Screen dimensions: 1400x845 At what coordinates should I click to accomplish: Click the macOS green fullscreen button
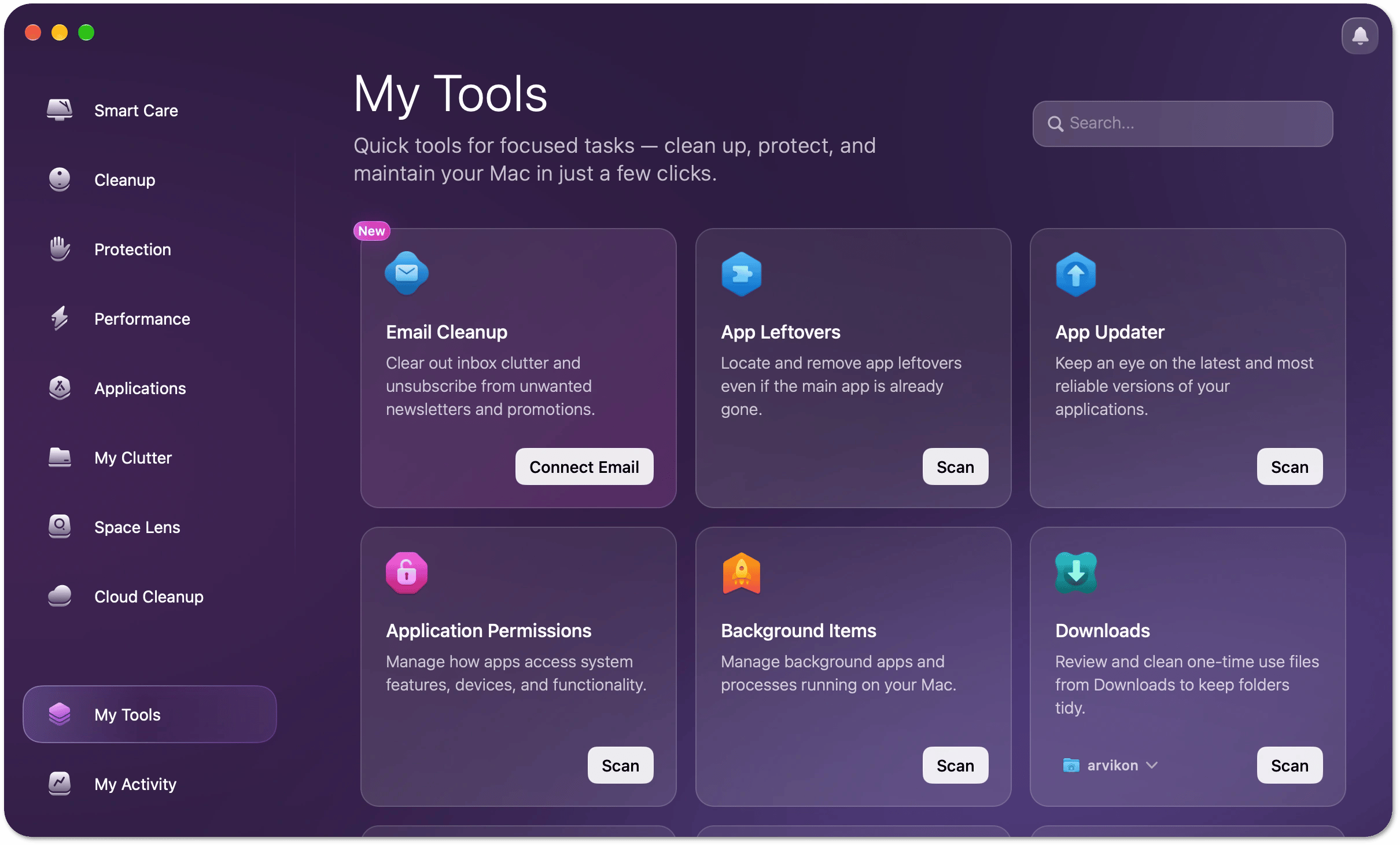[86, 32]
